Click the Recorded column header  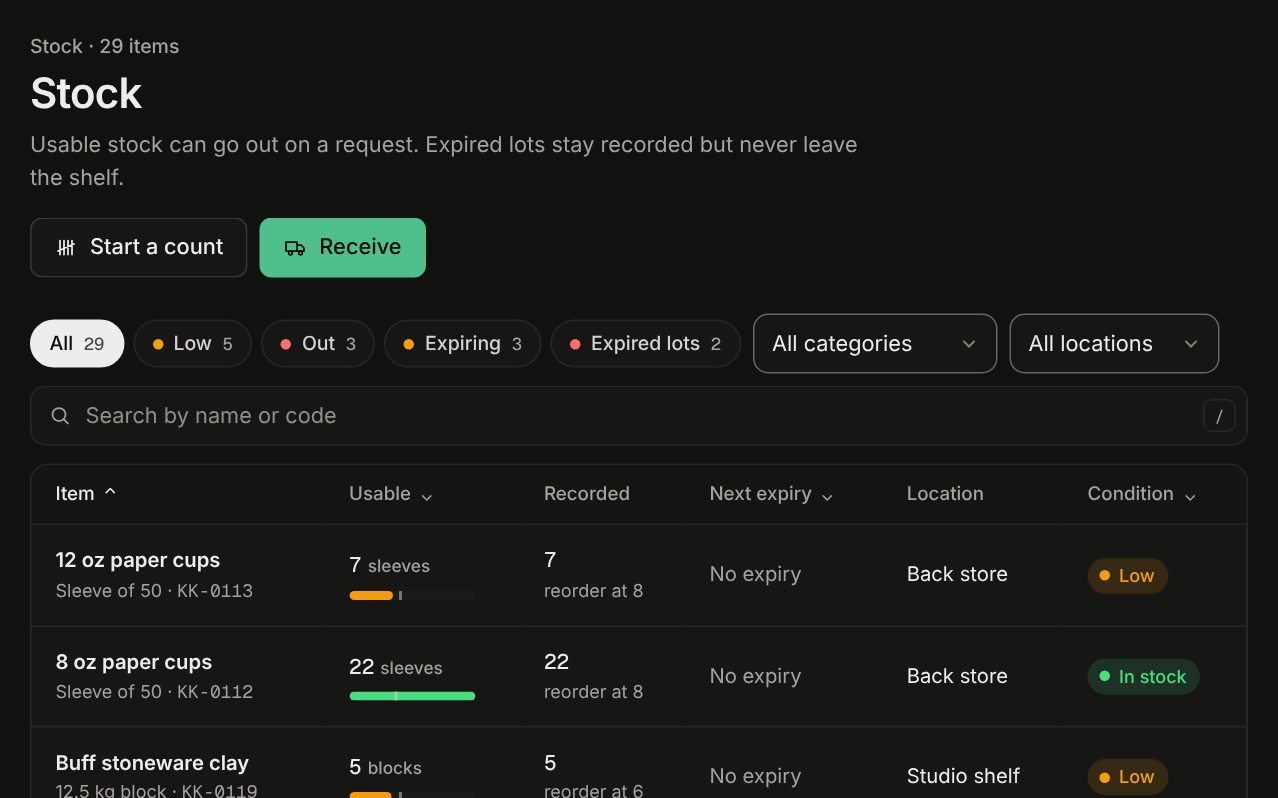[587, 494]
